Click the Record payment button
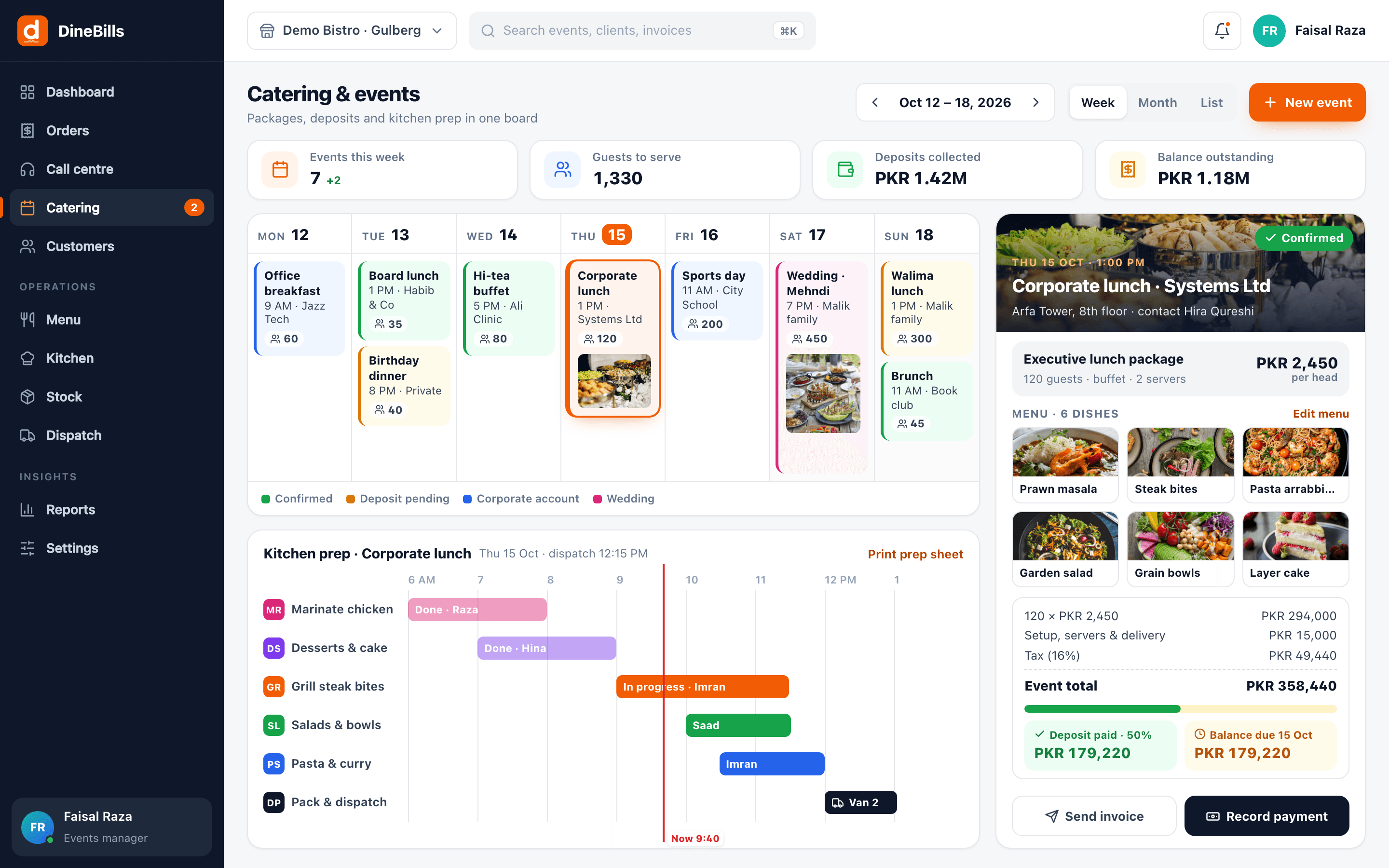 (x=1267, y=816)
